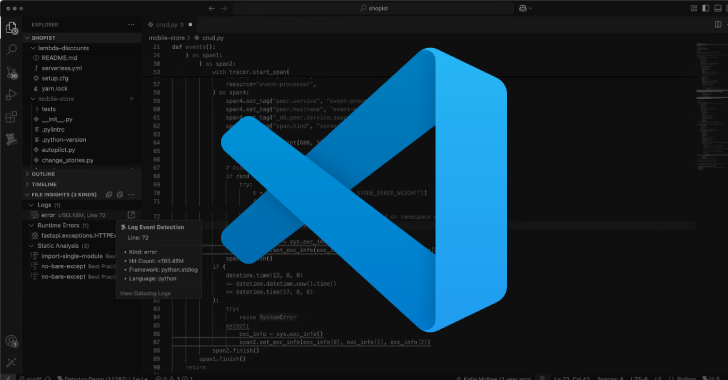Select the second no-bare-except item
The height and width of the screenshot is (380, 728).
pyautogui.click(x=70, y=276)
